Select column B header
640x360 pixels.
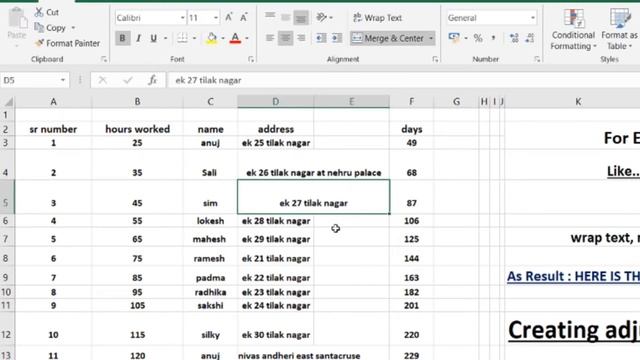(138, 102)
